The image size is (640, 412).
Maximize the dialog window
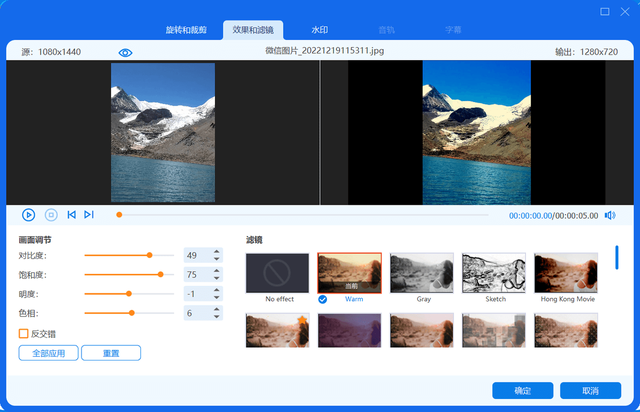[x=605, y=11]
